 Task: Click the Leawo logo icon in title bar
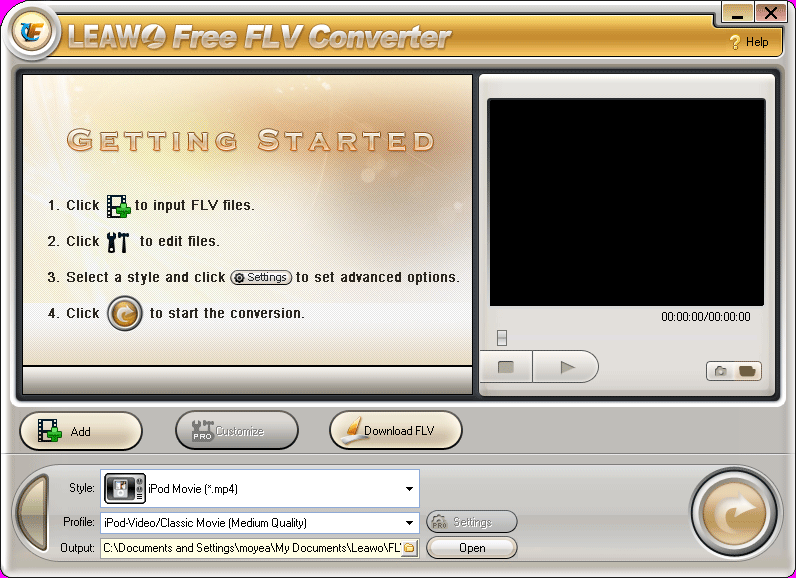click(x=32, y=32)
